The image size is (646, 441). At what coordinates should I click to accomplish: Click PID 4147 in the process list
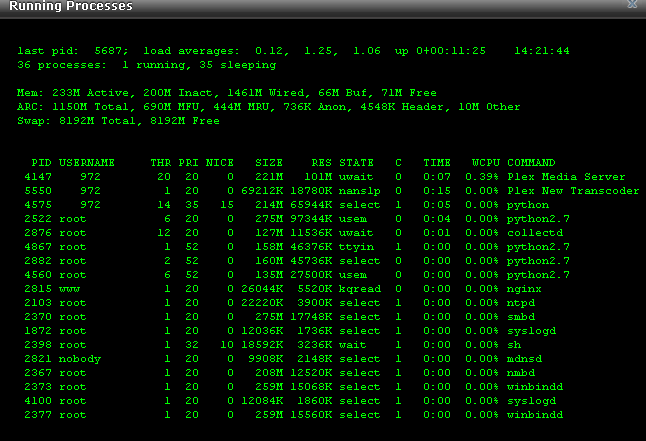38,176
